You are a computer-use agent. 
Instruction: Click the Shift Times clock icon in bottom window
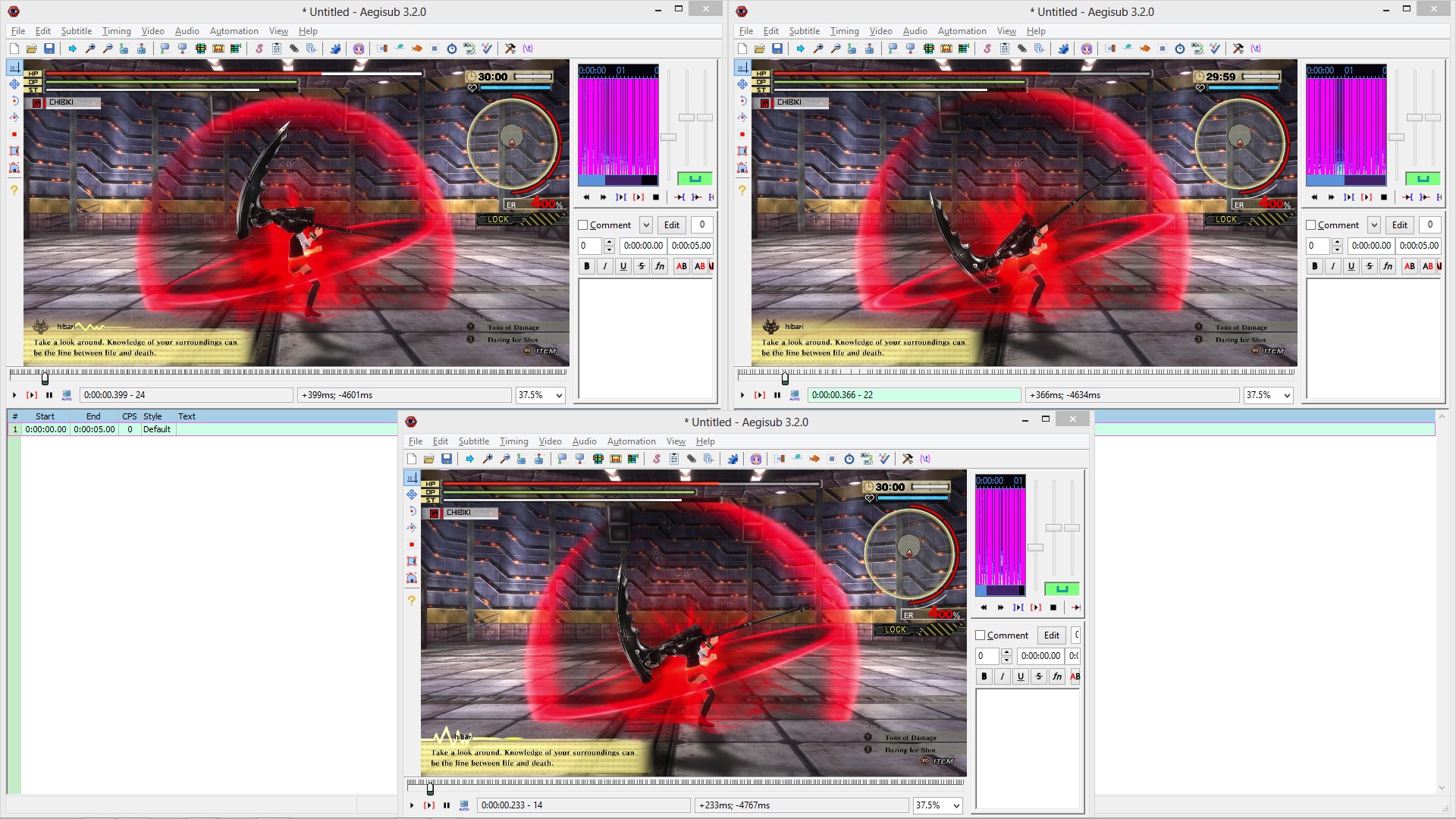(x=849, y=459)
